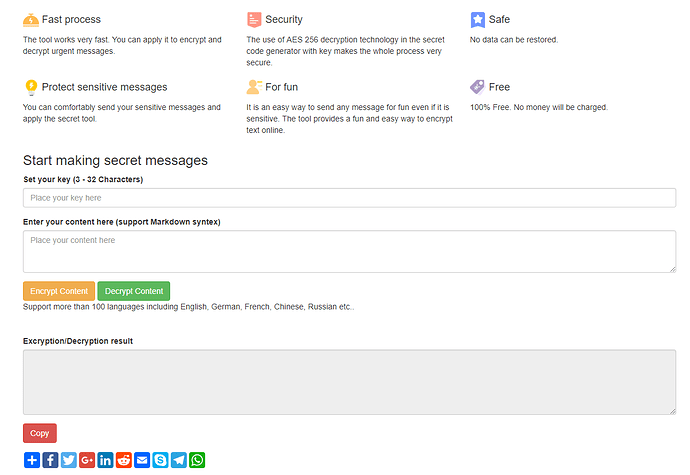This screenshot has width=690, height=475.
Task: Share the page on Twitter
Action: click(x=69, y=460)
